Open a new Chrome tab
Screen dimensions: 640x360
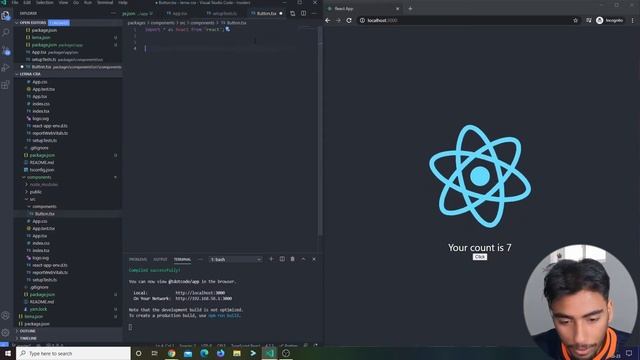click(410, 9)
